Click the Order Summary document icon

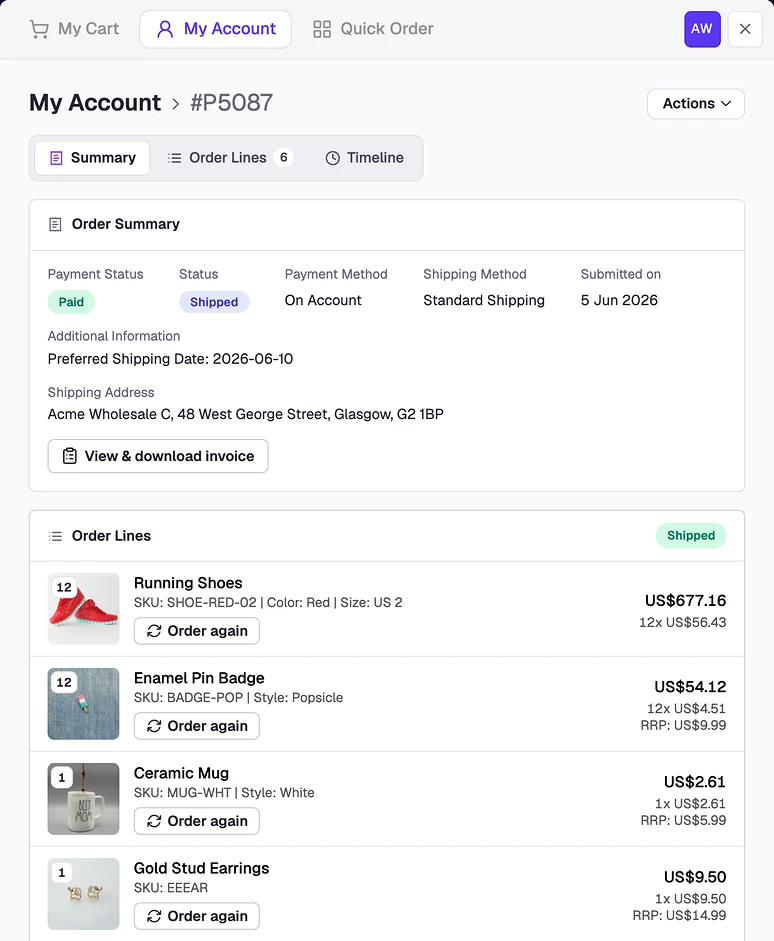tap(55, 224)
